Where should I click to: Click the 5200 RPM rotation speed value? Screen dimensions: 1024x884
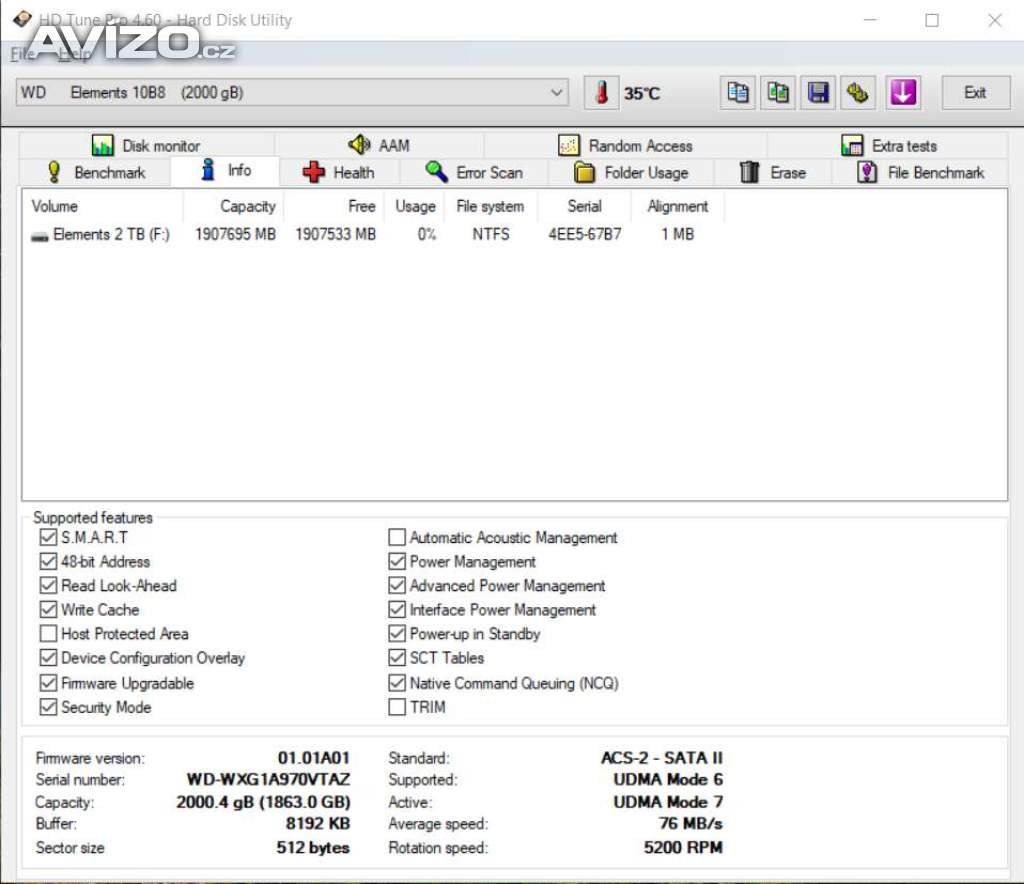(683, 848)
